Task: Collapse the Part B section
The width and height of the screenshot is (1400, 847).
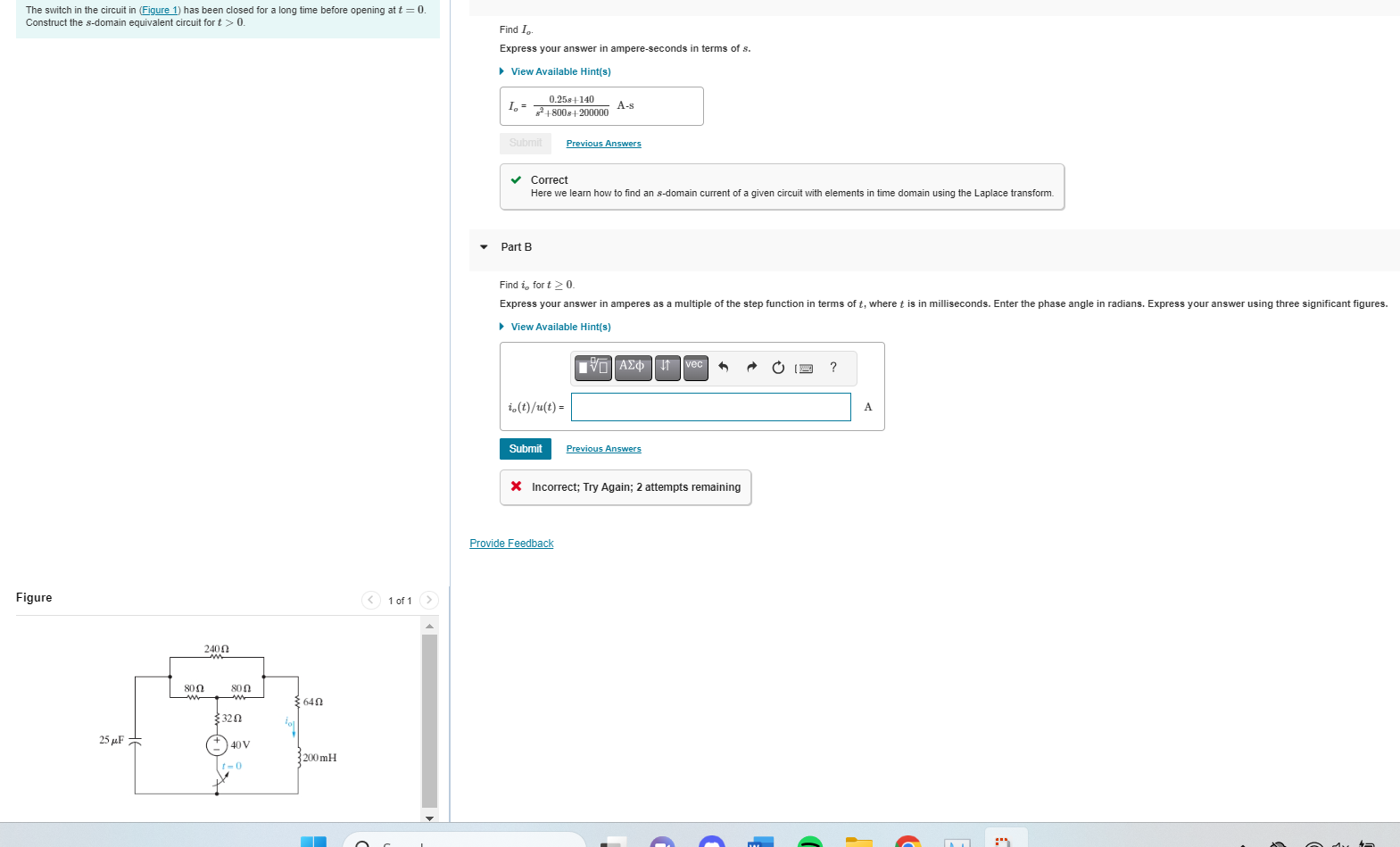Action: coord(484,247)
